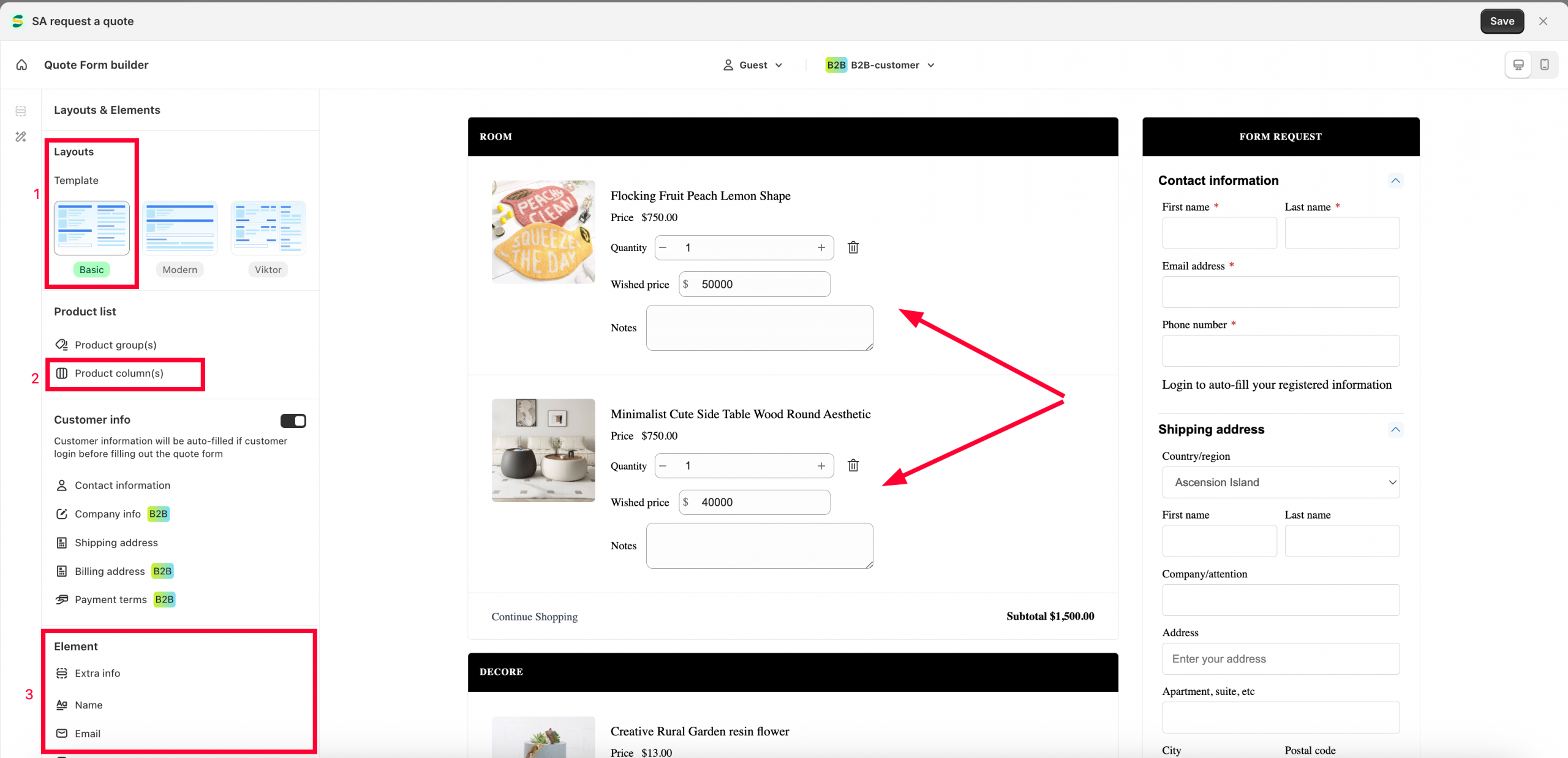Click the Shipping address building icon
This screenshot has width=1568, height=758.
[61, 542]
